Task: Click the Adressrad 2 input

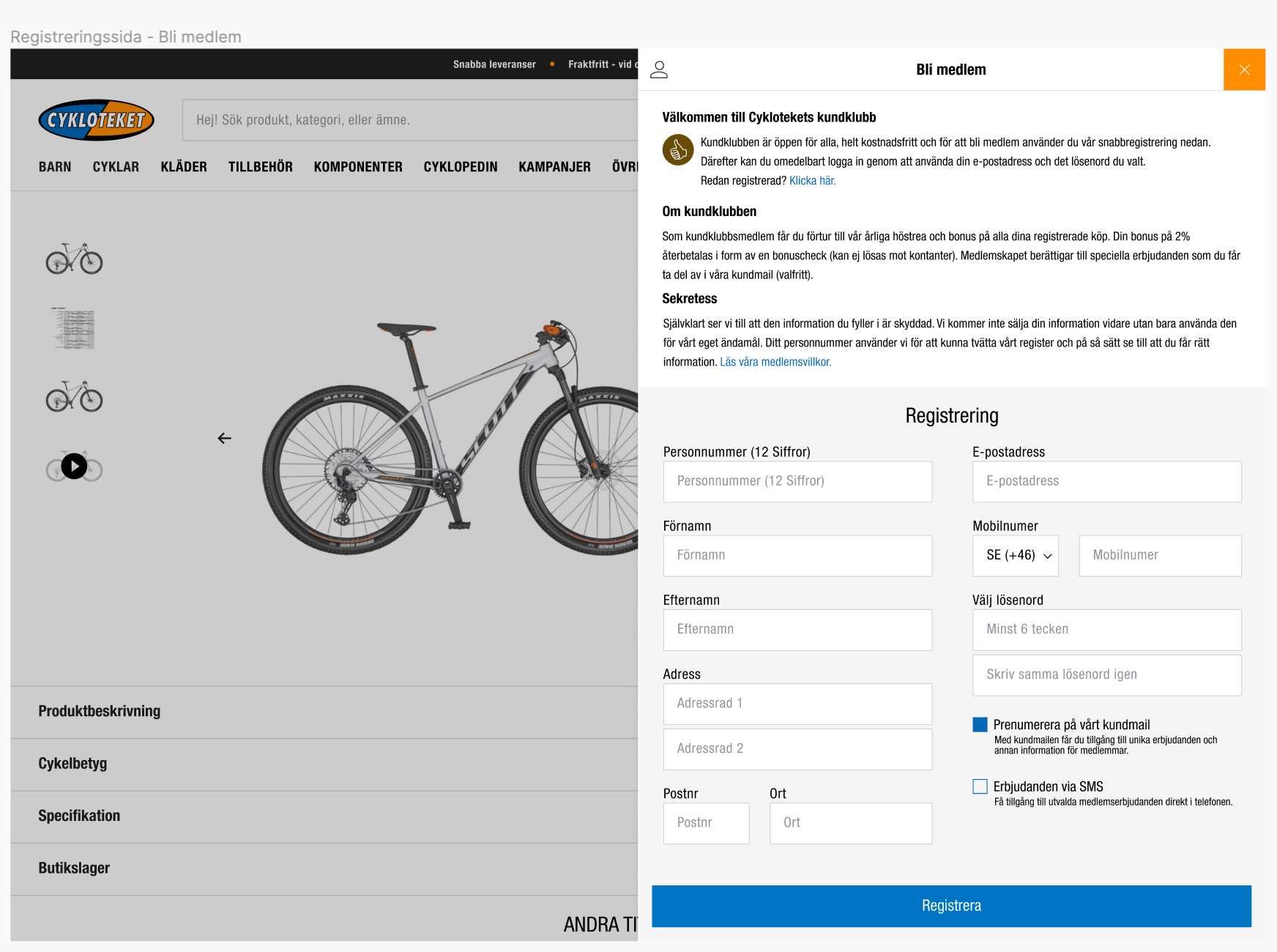Action: click(x=797, y=749)
